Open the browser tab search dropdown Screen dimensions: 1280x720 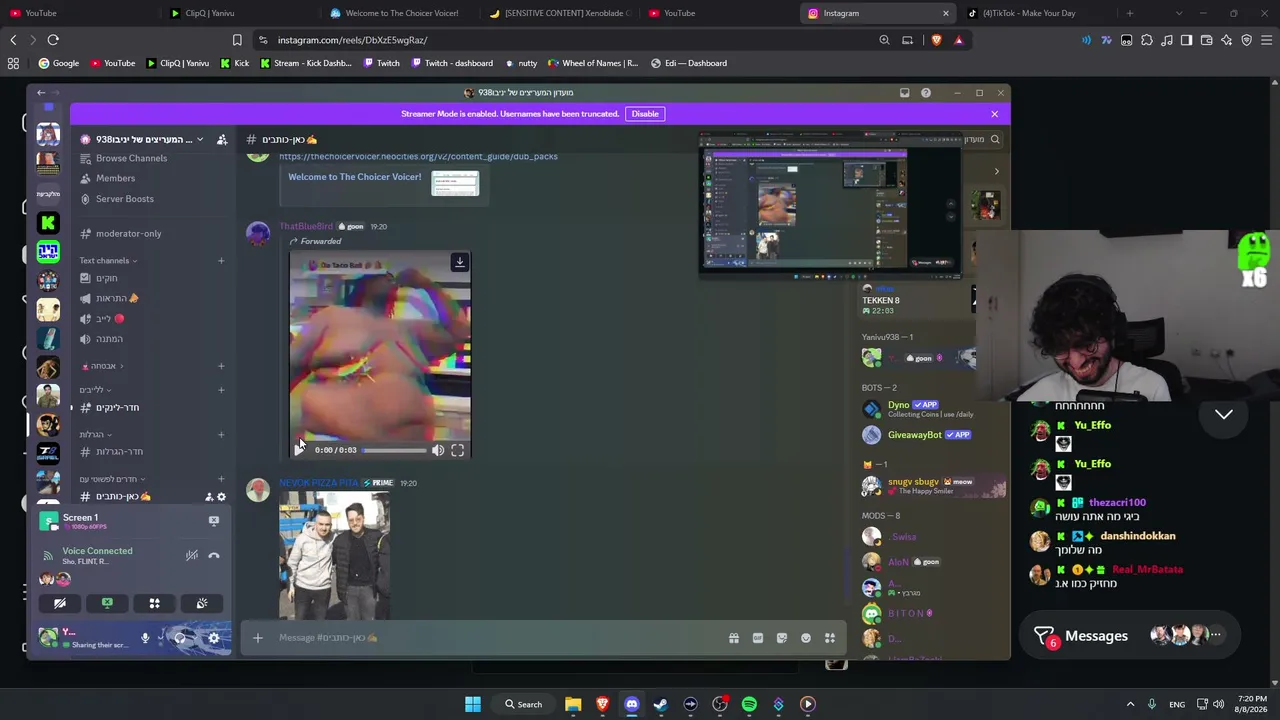click(x=1179, y=13)
